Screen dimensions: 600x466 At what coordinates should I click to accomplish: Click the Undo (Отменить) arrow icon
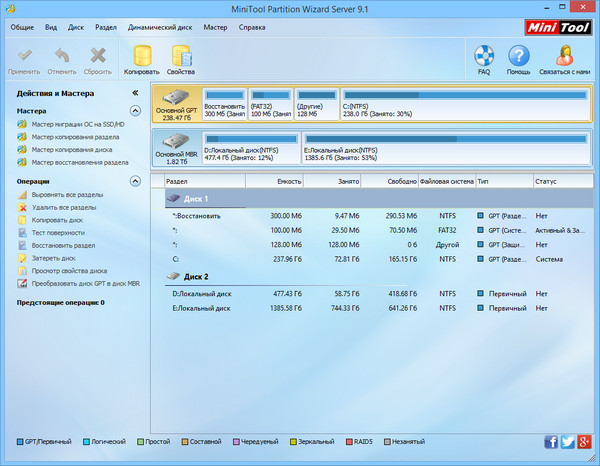coord(62,56)
